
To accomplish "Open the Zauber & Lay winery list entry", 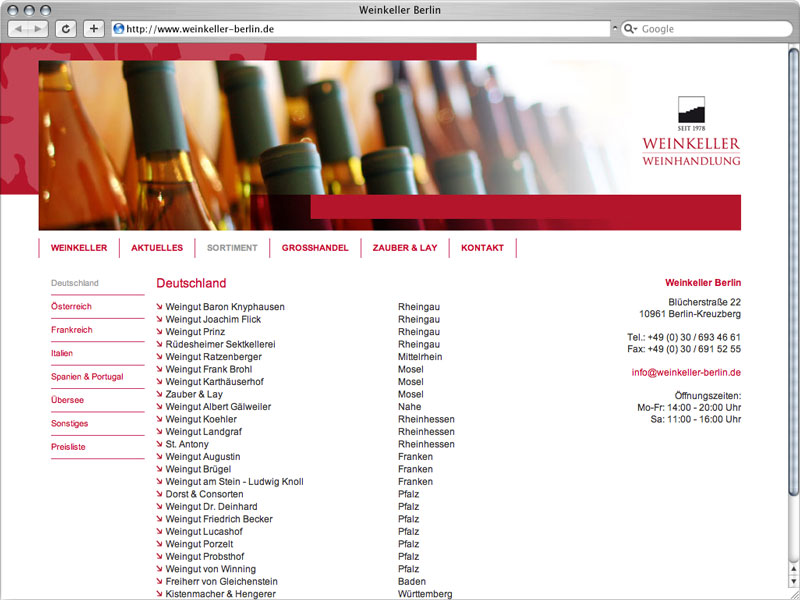I will click(x=194, y=394).
